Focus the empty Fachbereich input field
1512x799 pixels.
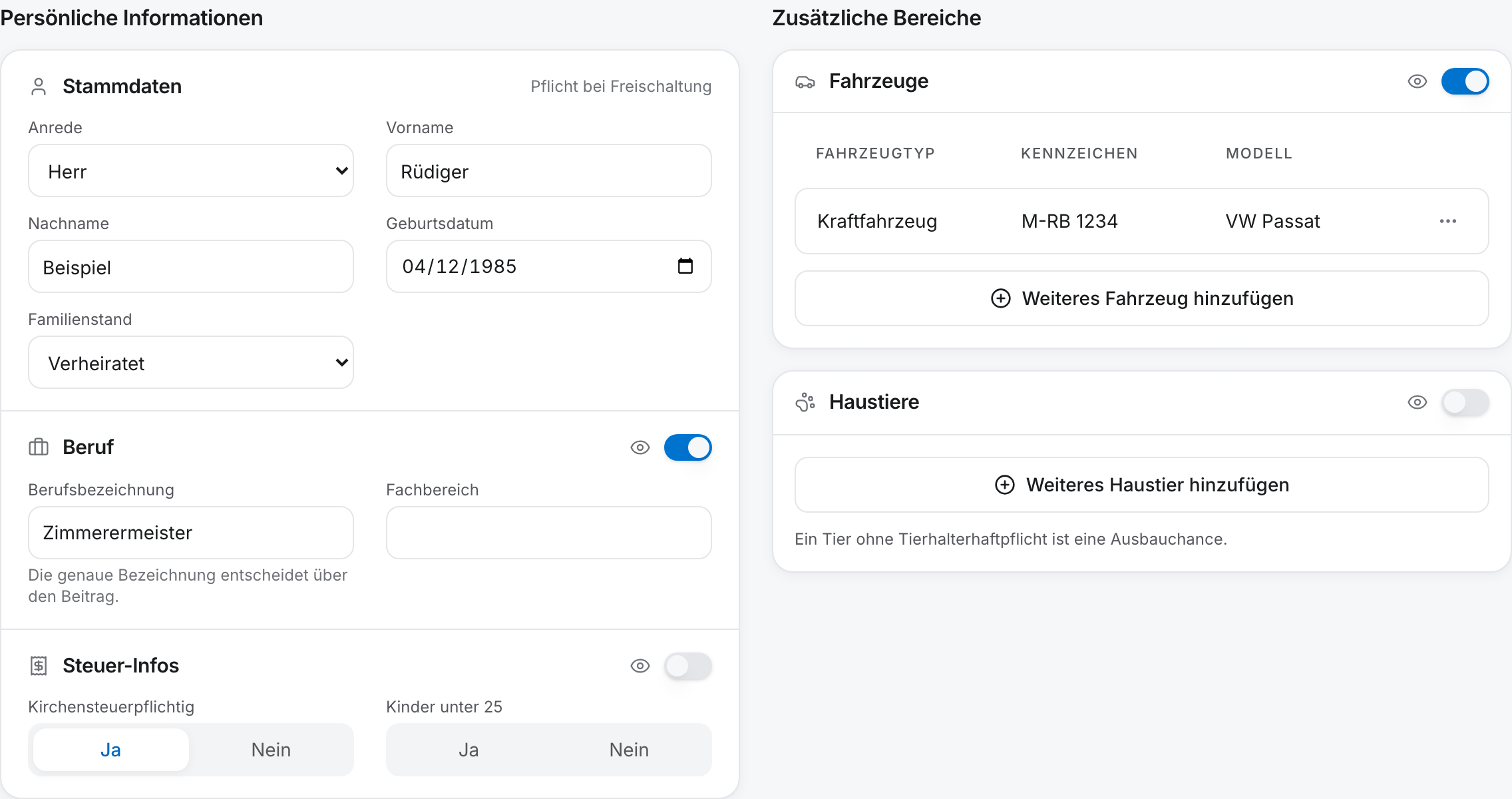point(549,533)
